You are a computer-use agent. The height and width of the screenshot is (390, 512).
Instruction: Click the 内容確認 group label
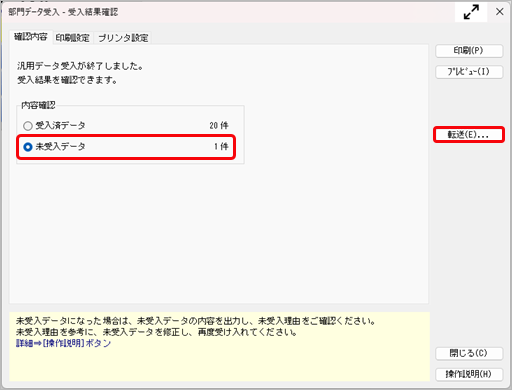pyautogui.click(x=38, y=105)
